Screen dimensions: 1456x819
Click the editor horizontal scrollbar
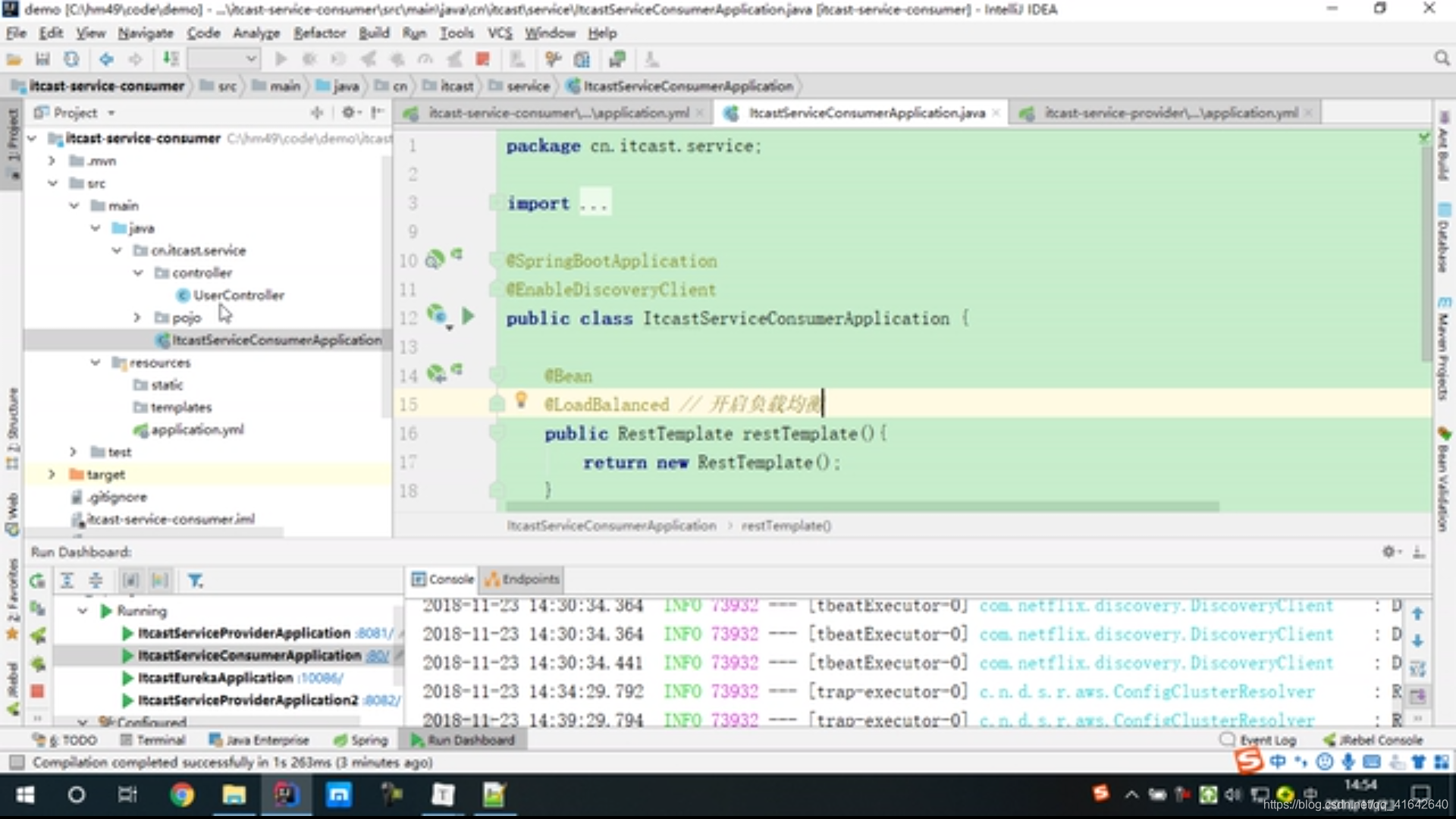(861, 506)
